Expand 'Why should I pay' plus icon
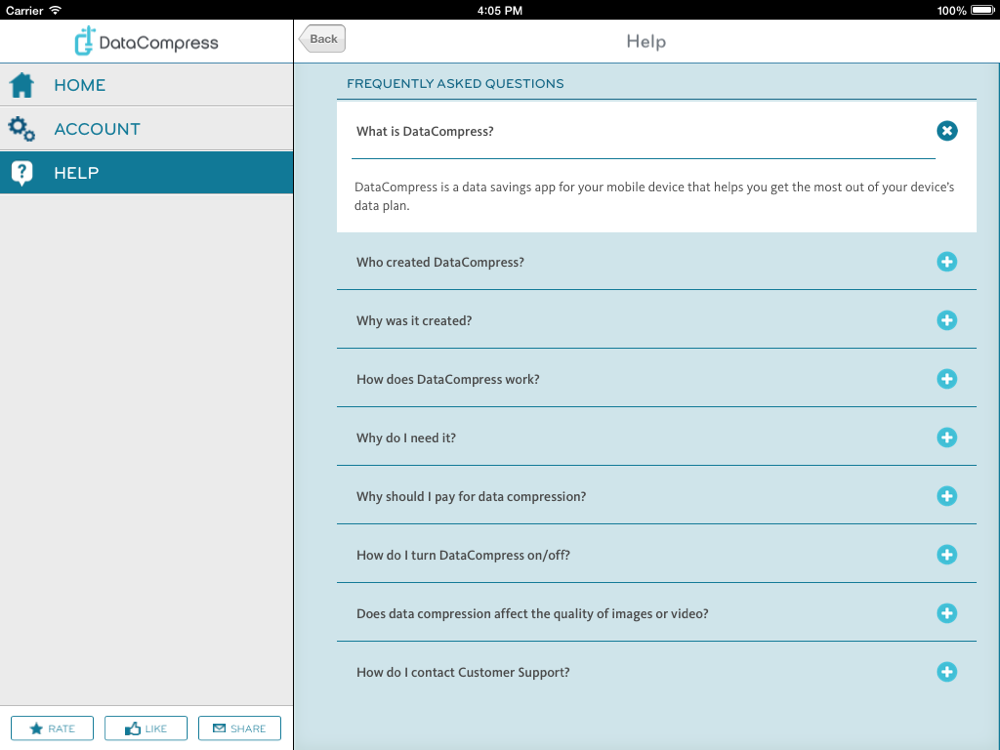Image resolution: width=1000 pixels, height=750 pixels. pyautogui.click(x=947, y=496)
